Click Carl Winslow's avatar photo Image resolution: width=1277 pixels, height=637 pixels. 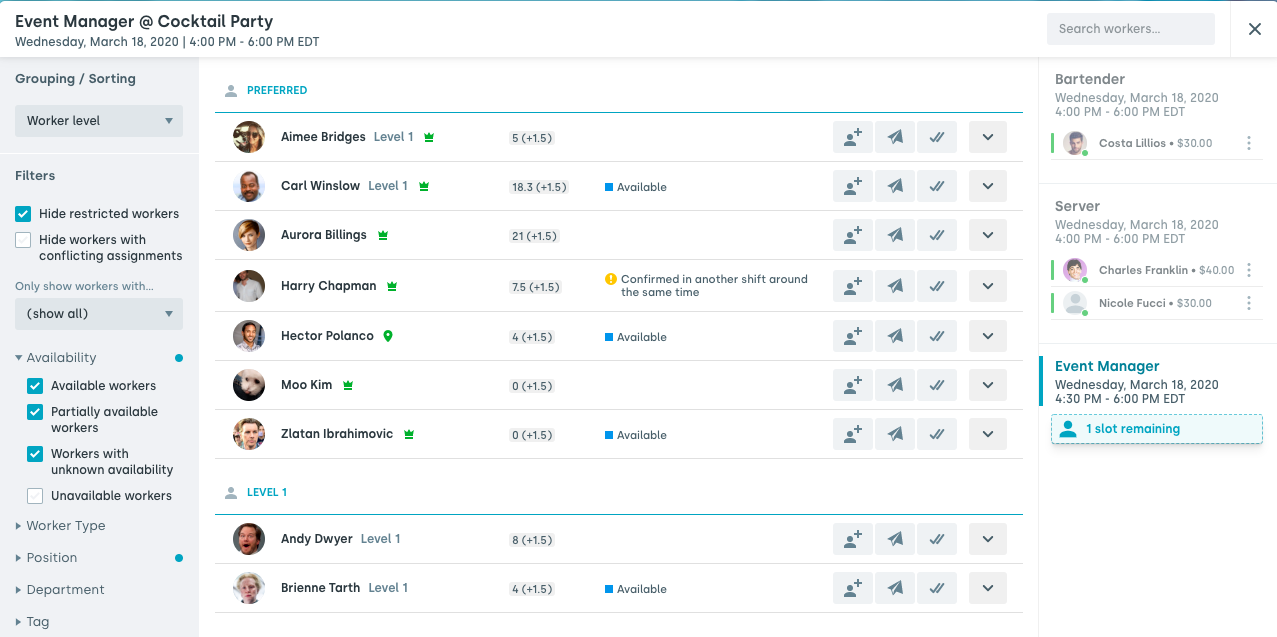point(249,186)
